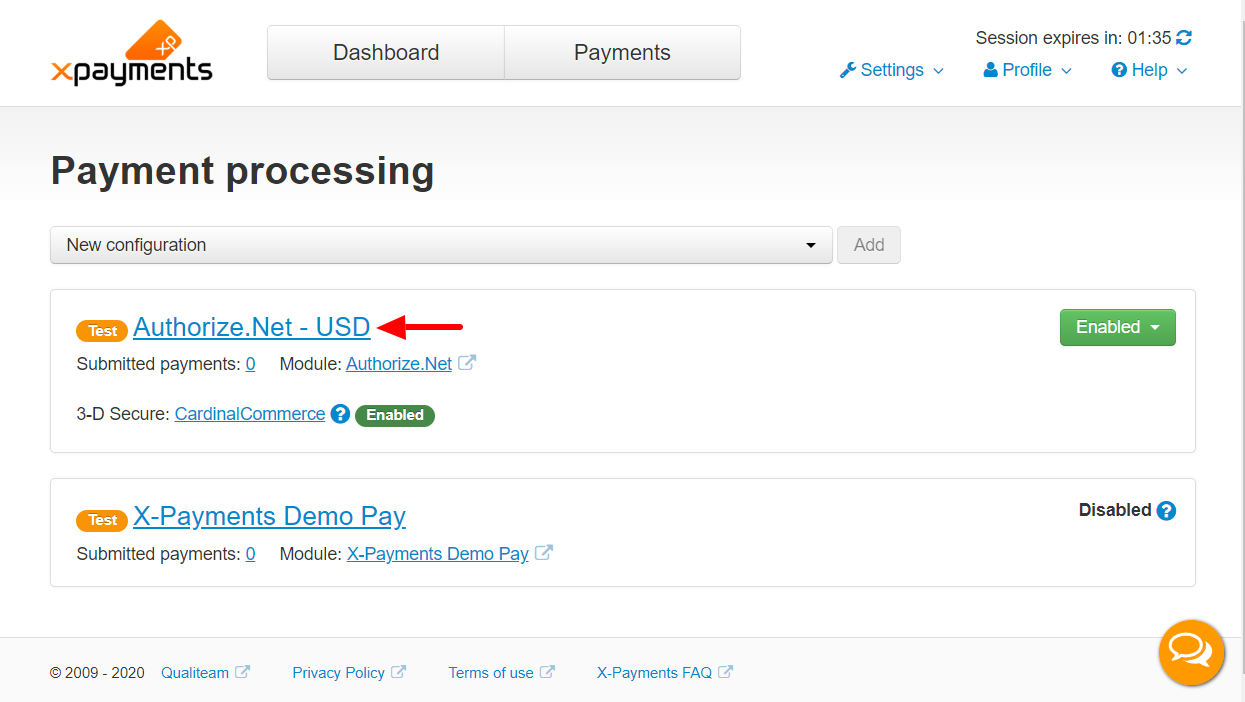Click external link icon beside Terms of use
The height and width of the screenshot is (702, 1245).
(547, 672)
